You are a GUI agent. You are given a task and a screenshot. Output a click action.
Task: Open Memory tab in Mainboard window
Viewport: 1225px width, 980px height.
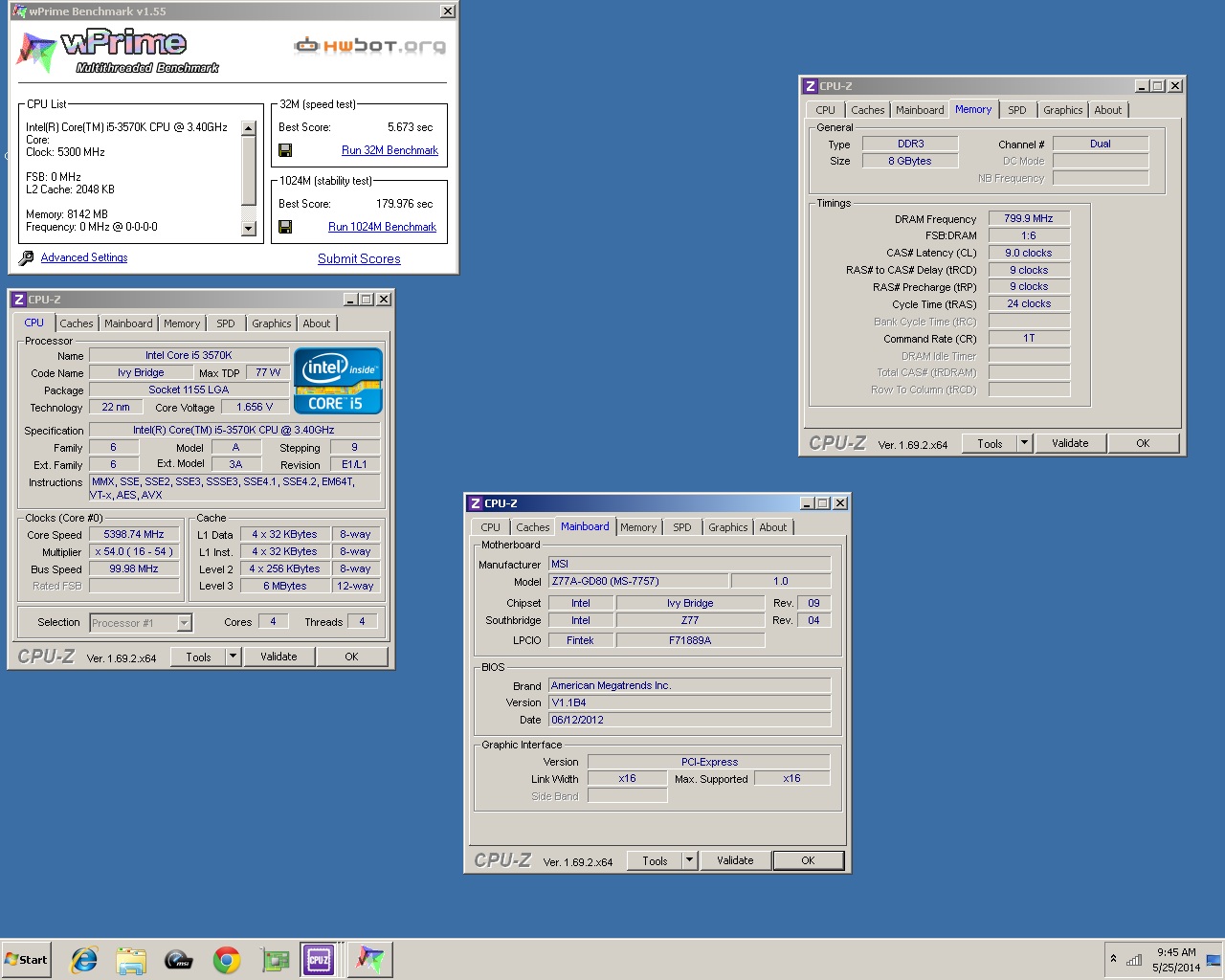tap(638, 527)
